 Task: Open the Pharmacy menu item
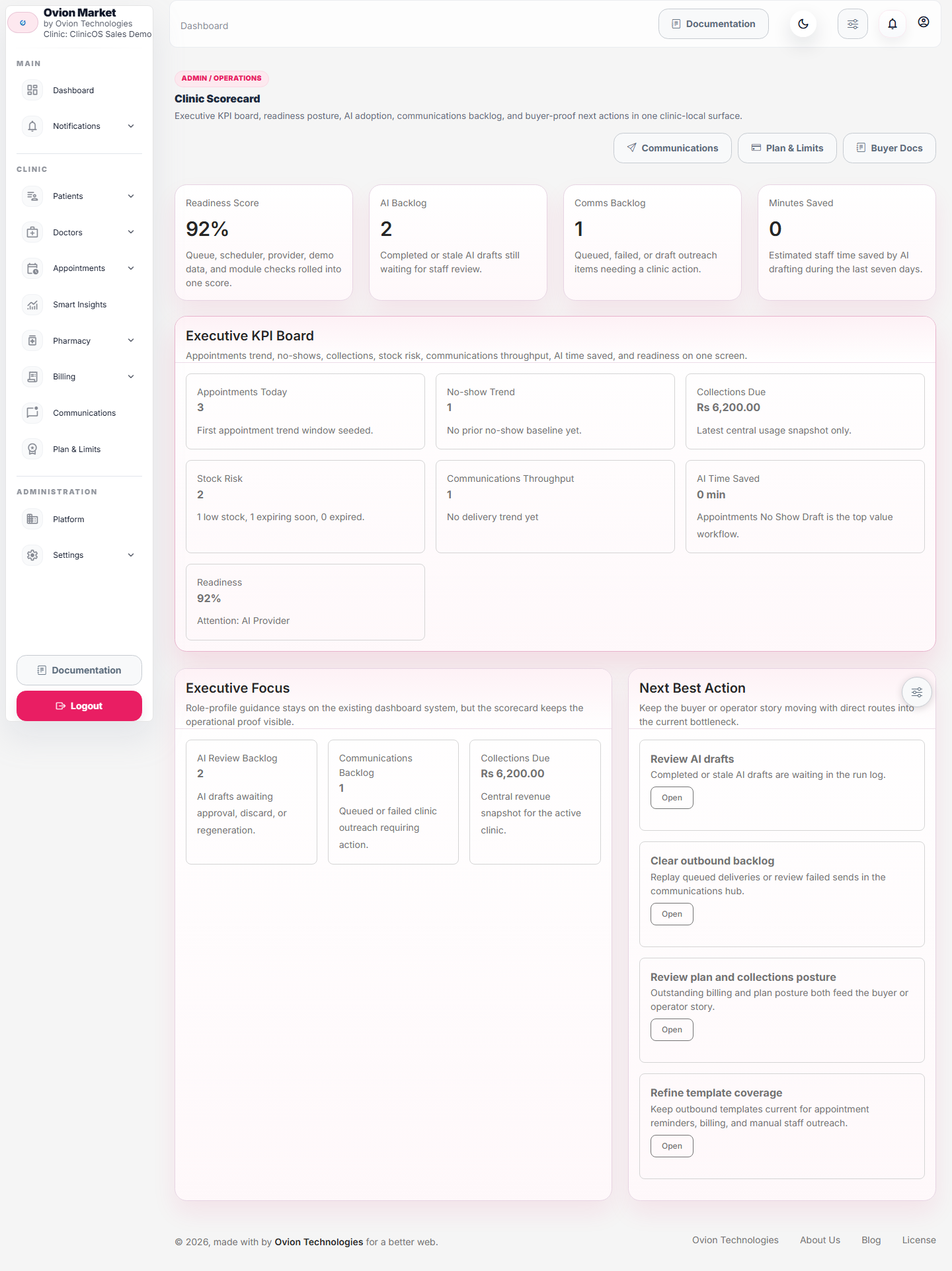(79, 340)
